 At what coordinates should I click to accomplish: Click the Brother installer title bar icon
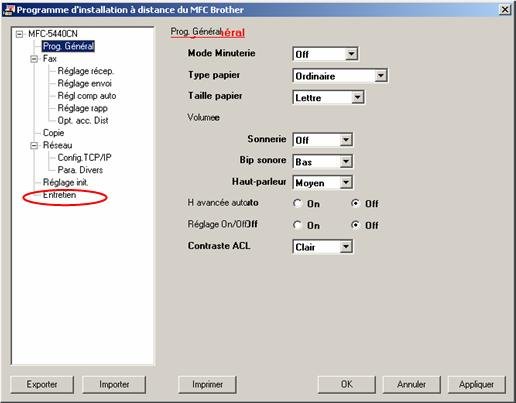tap(9, 10)
